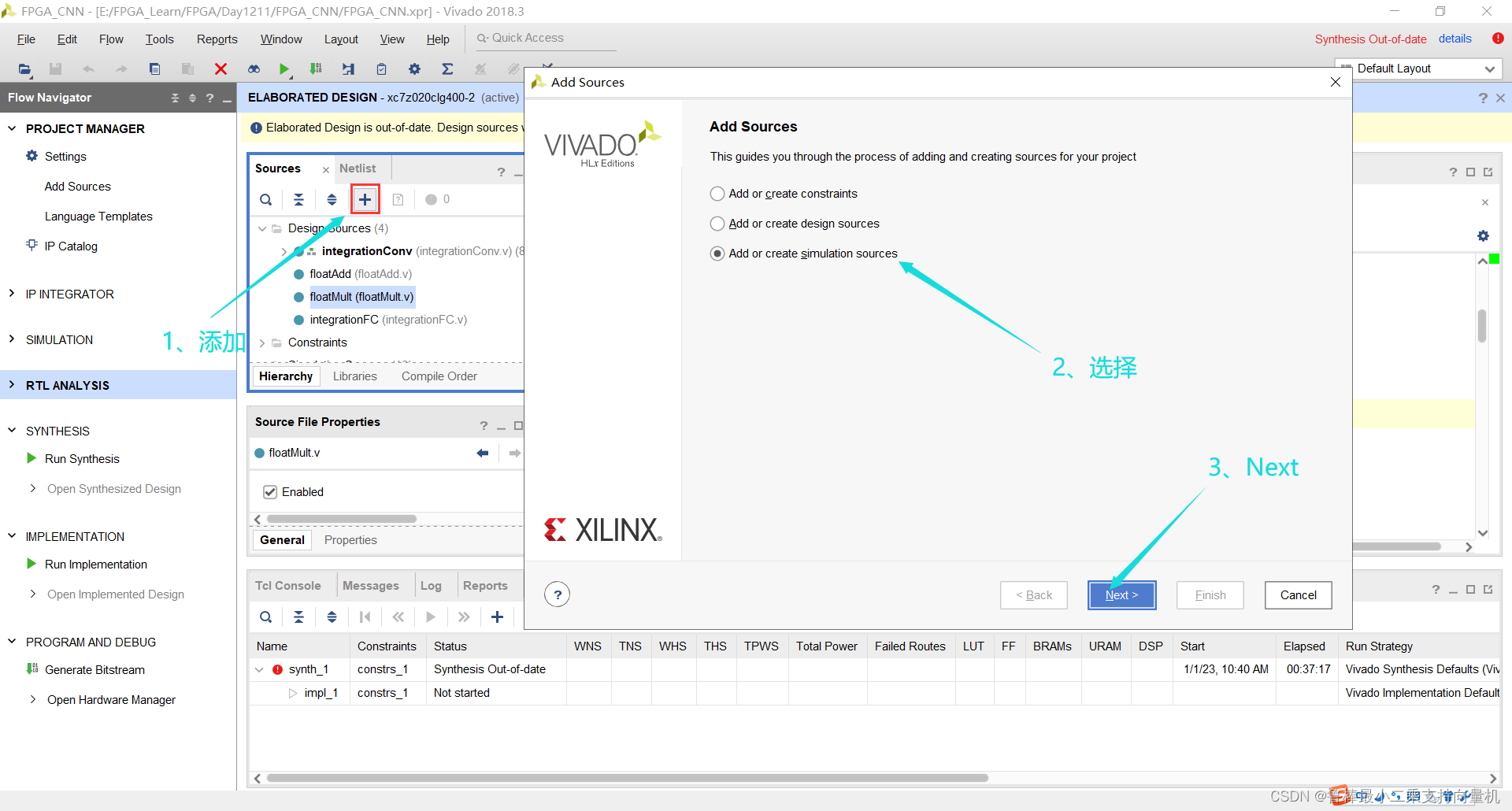1512x811 pixels.
Task: Click the Generate Bitstream icon
Action: tap(32, 669)
